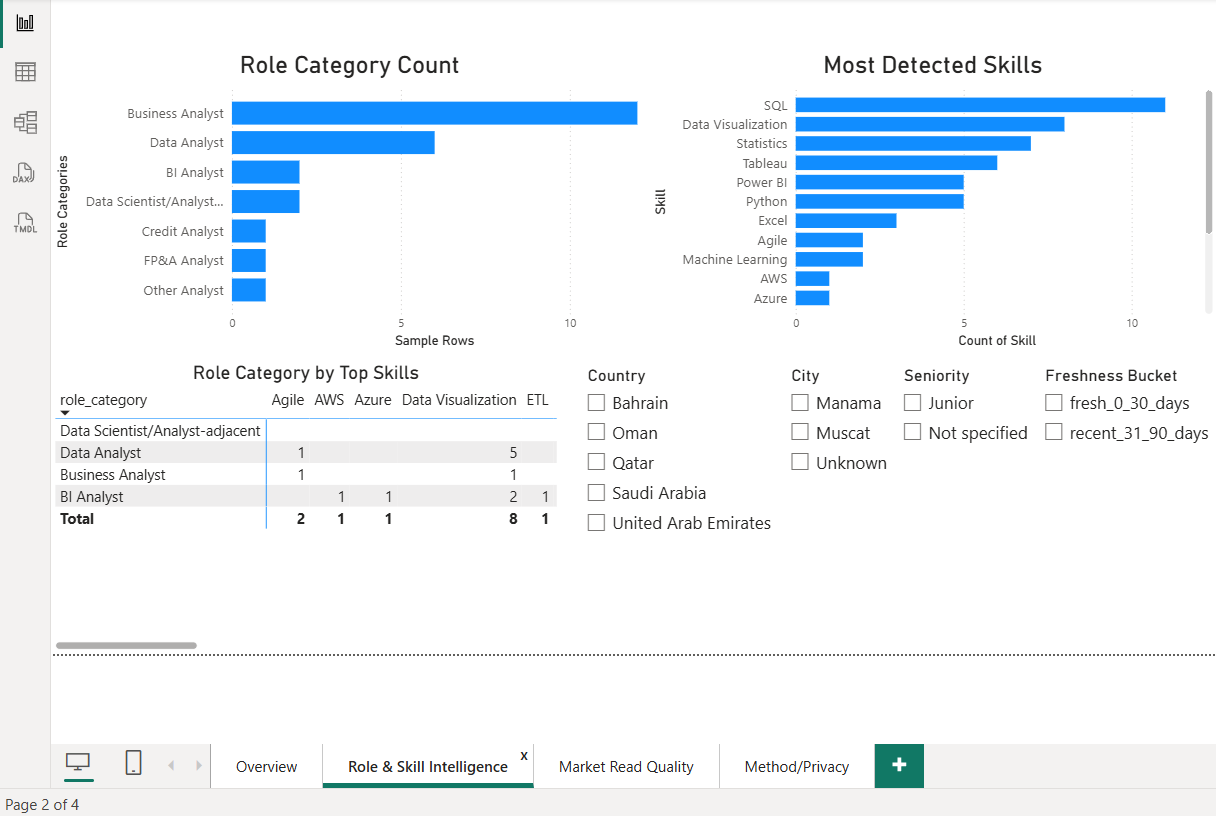
Task: Click the ETL column header
Action: coord(538,400)
